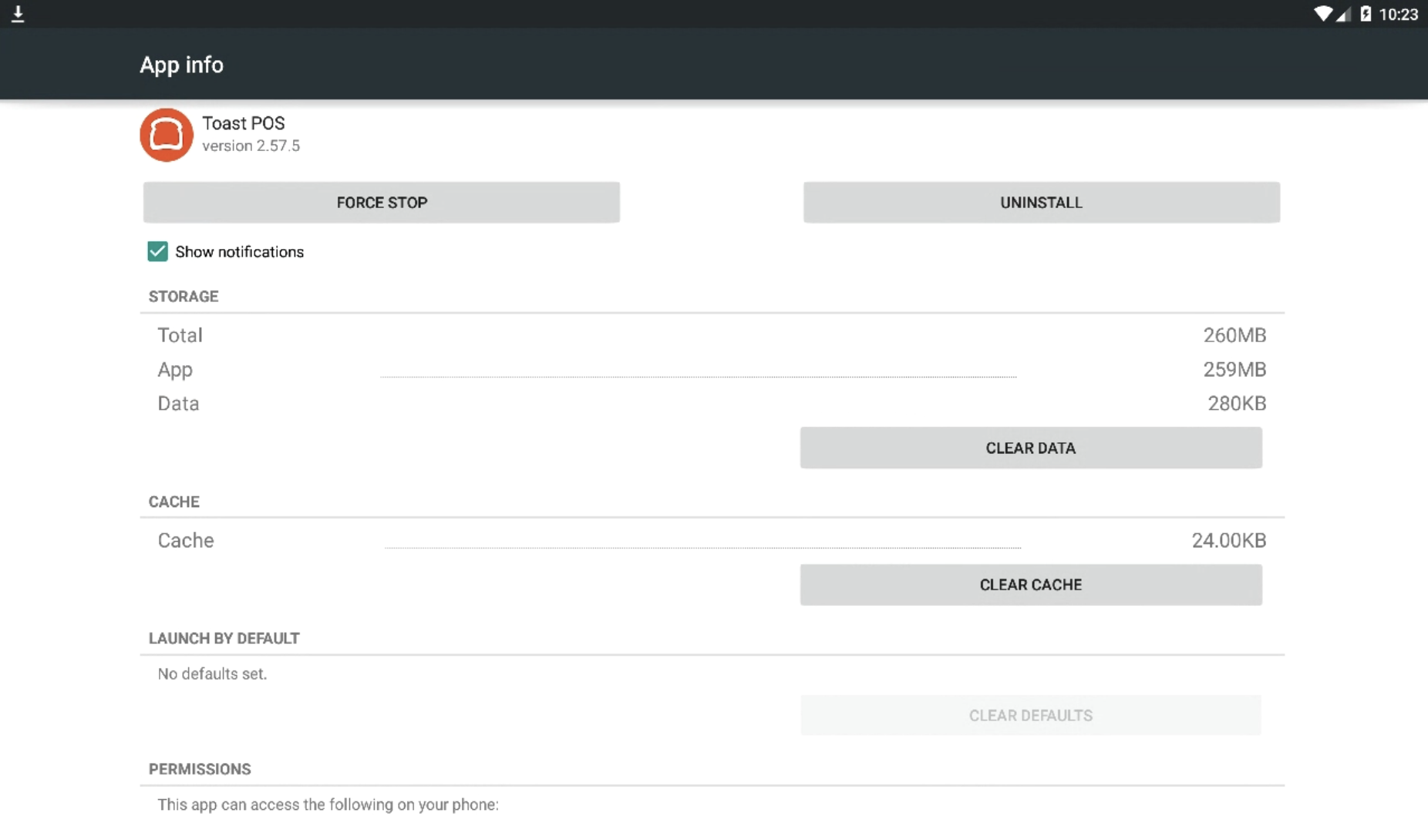Expand the CACHE section header
The height and width of the screenshot is (840, 1428).
173,501
